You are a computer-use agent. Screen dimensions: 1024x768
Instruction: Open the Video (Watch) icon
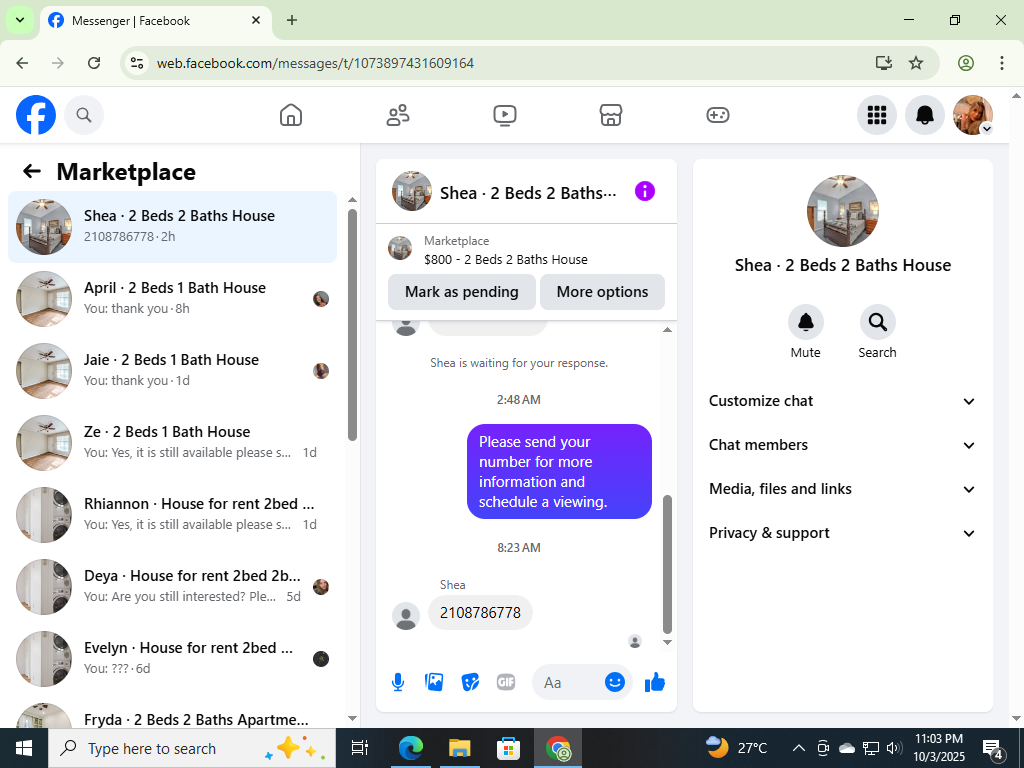(504, 115)
